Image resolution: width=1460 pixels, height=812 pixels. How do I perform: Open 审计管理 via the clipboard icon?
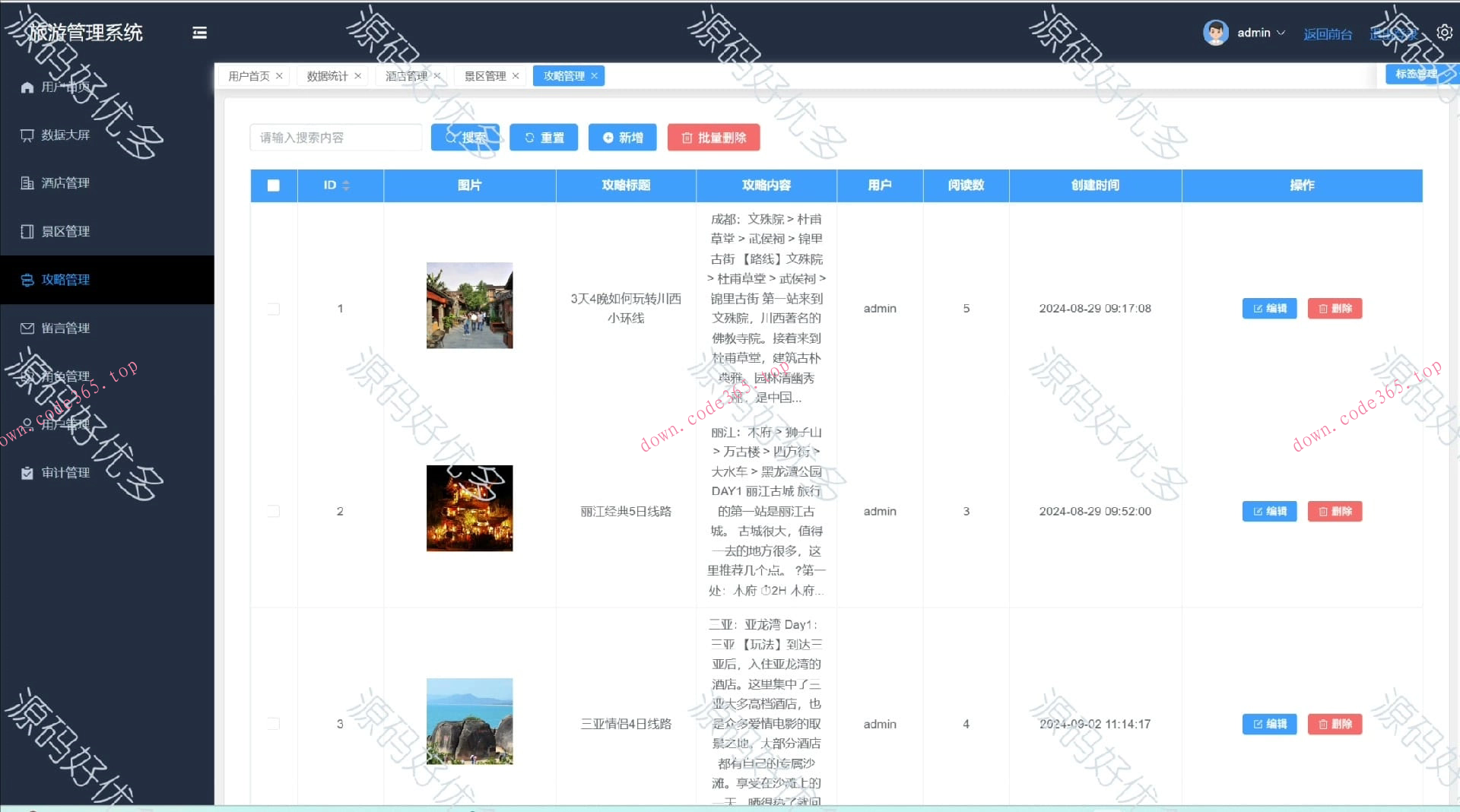coord(67,472)
